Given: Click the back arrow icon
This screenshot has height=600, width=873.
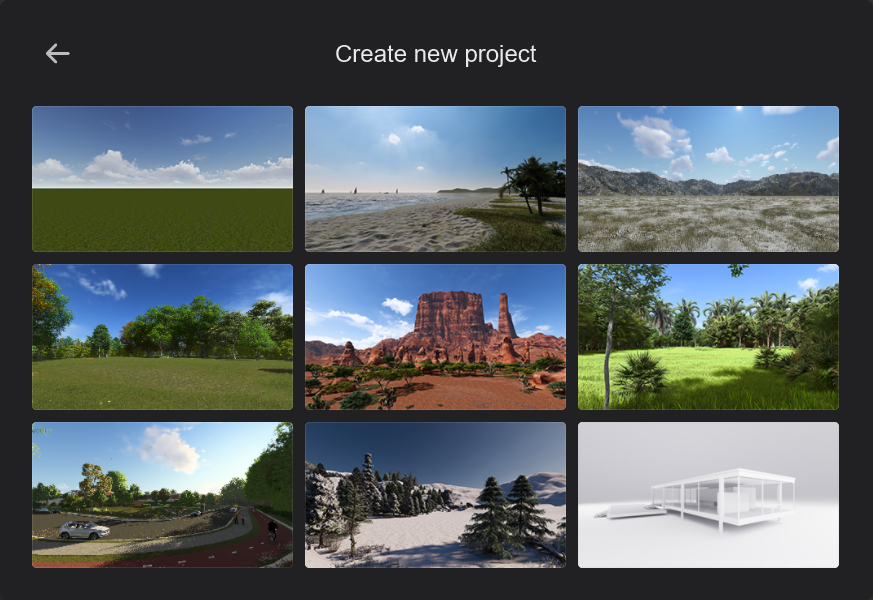Looking at the screenshot, I should click(x=58, y=54).
